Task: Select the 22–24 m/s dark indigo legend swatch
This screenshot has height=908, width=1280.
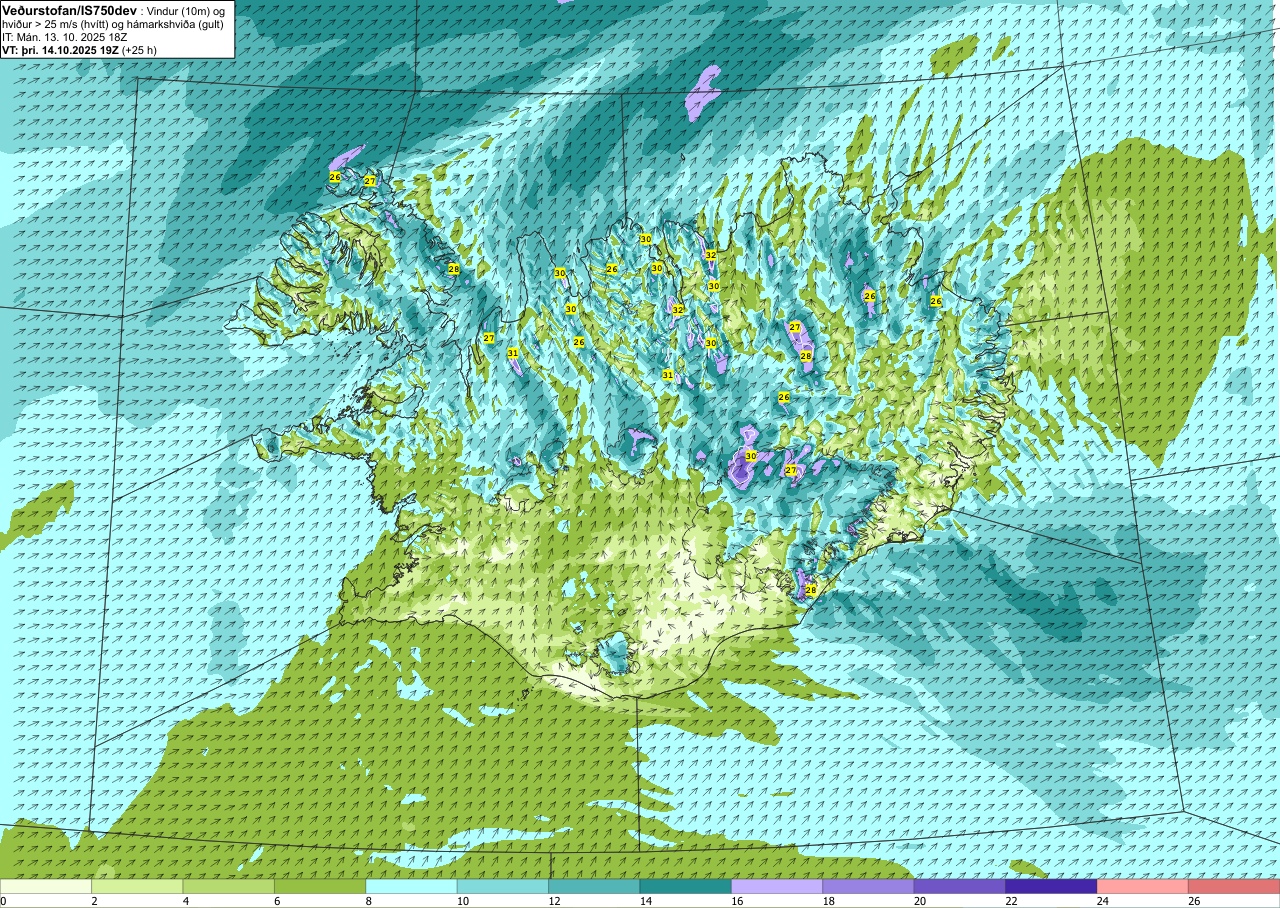Action: tap(1052, 886)
